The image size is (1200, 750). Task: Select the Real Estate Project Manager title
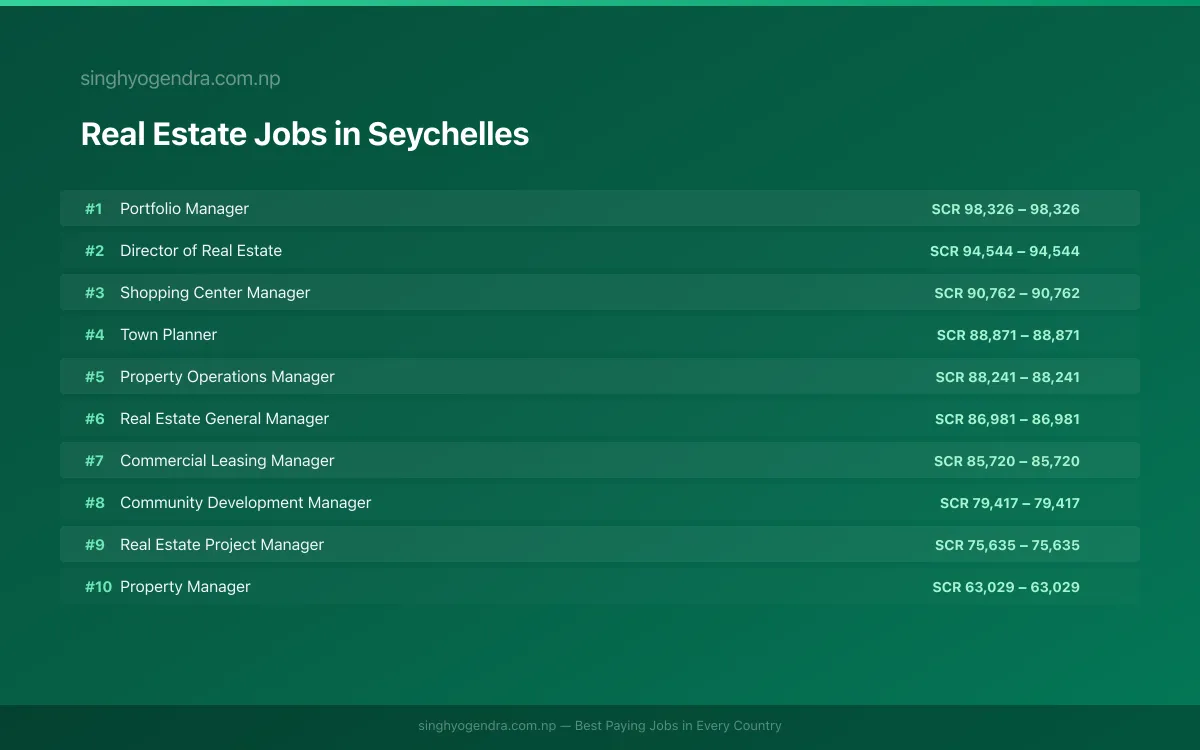tap(222, 545)
